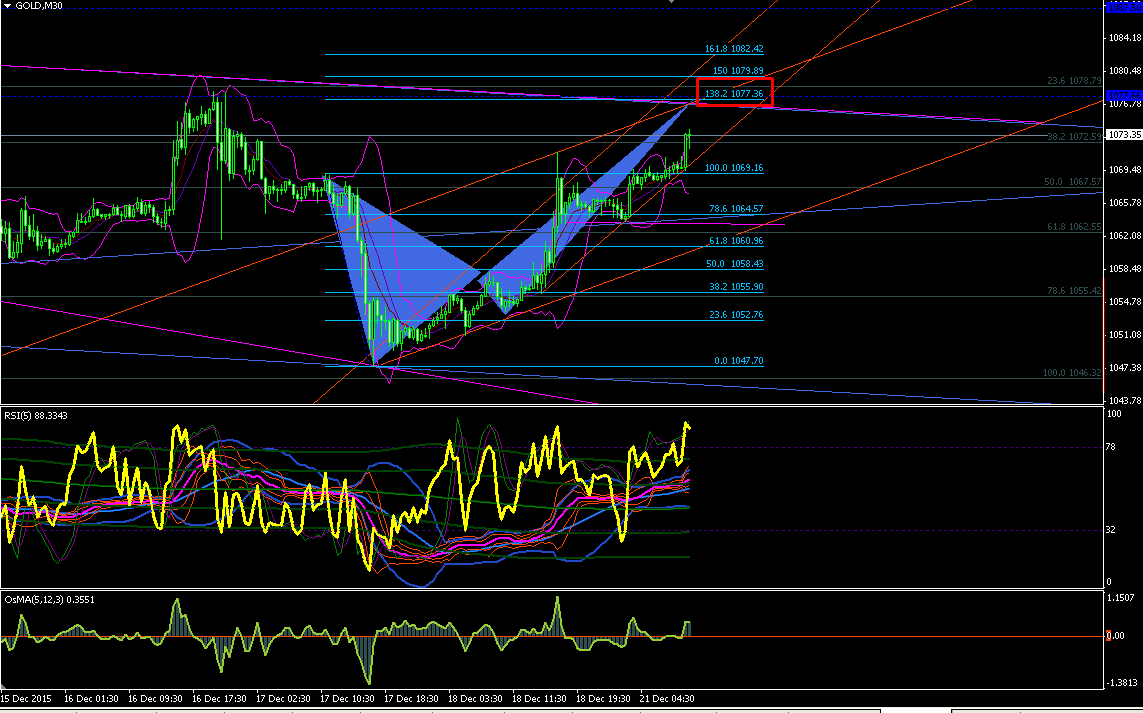Click the RSI scale level 32
This screenshot has width=1143, height=713.
[1111, 530]
